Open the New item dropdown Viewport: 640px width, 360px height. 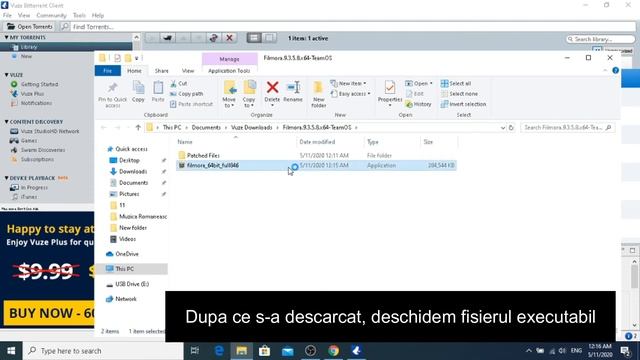pos(349,83)
